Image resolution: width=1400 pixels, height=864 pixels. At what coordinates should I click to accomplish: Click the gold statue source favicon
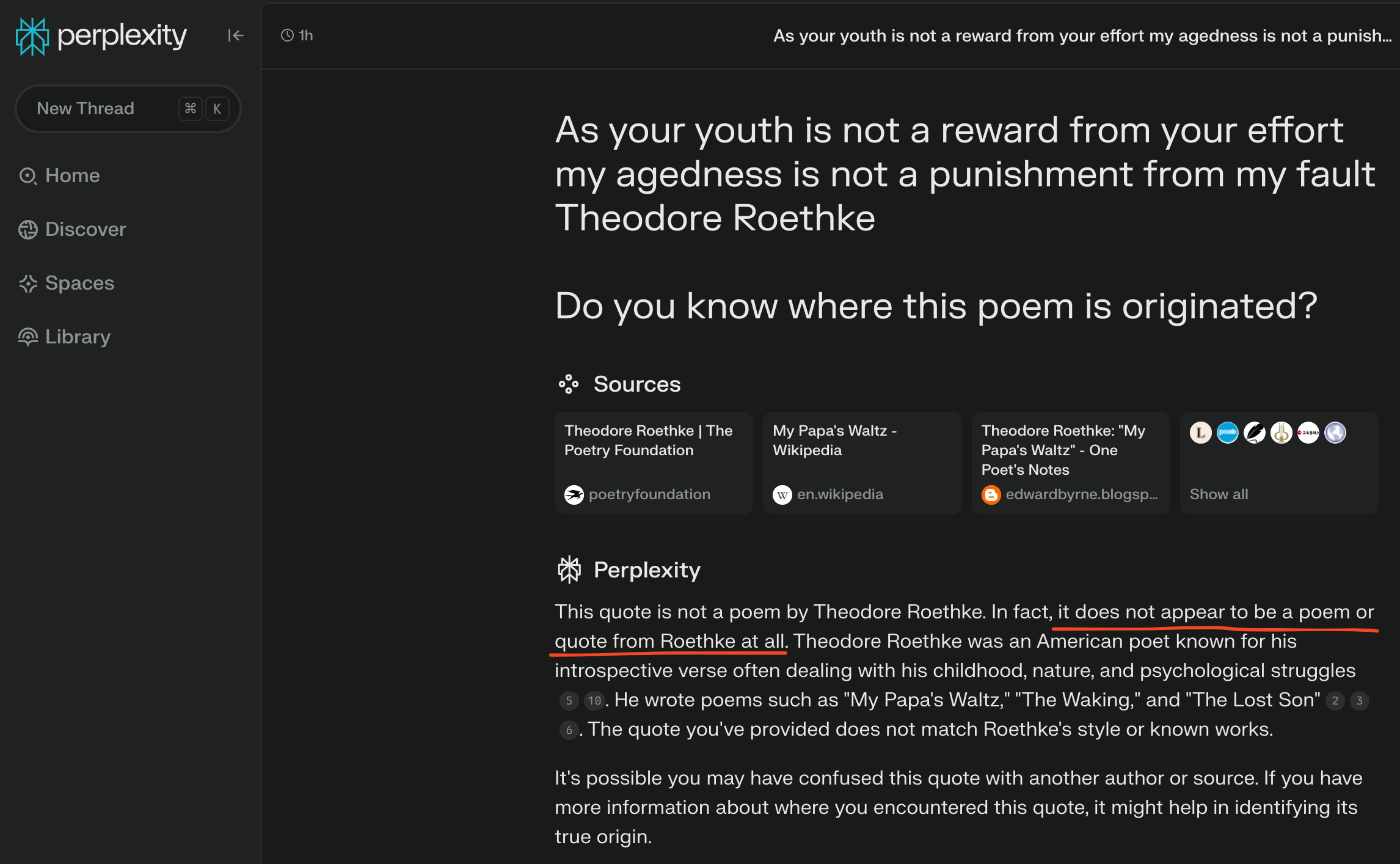1282,433
